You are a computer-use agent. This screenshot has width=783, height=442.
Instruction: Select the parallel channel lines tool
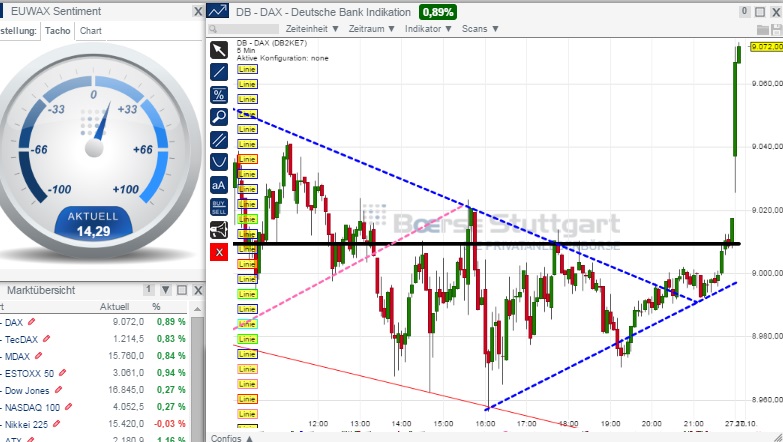coord(219,139)
